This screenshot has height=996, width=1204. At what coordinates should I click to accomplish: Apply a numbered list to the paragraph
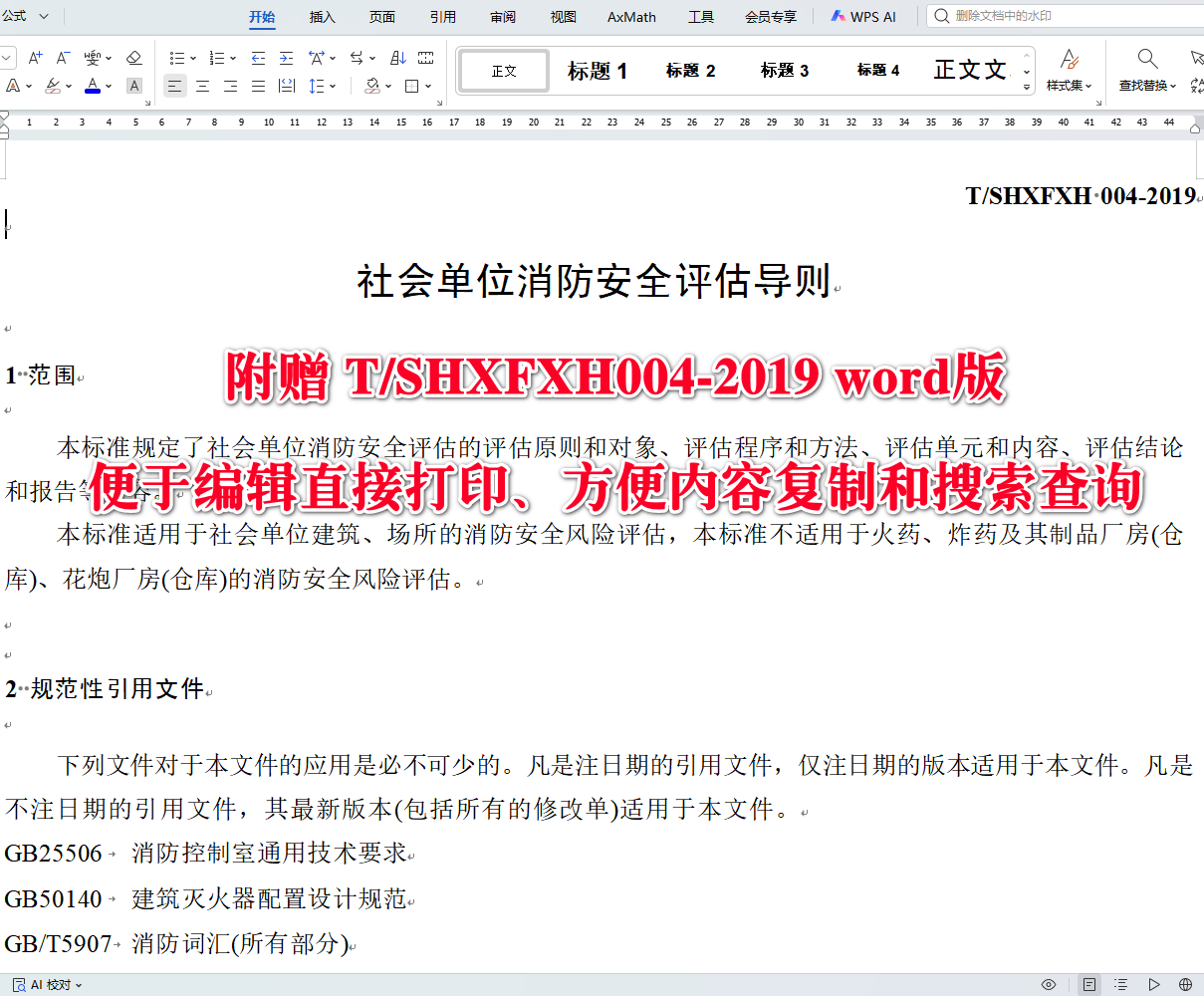217,57
